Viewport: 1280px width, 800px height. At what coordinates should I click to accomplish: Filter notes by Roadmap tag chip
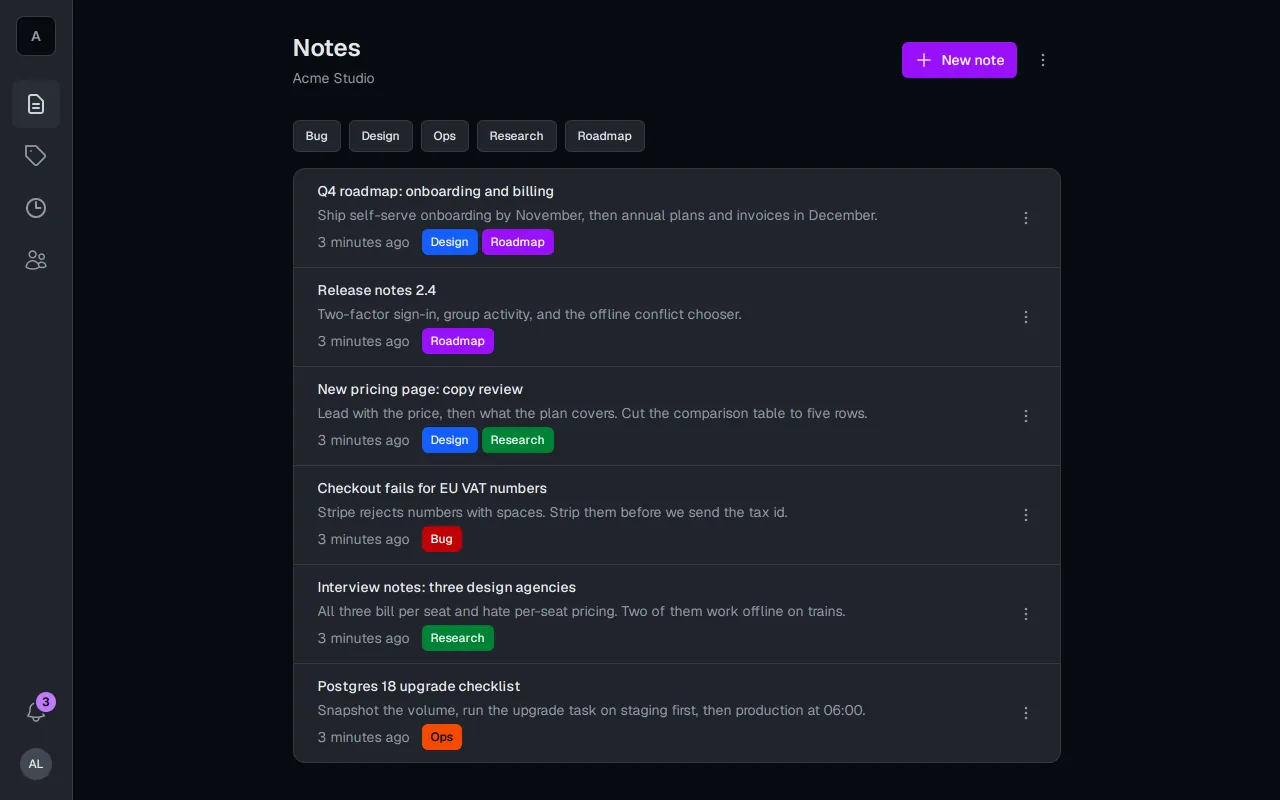[x=605, y=136]
